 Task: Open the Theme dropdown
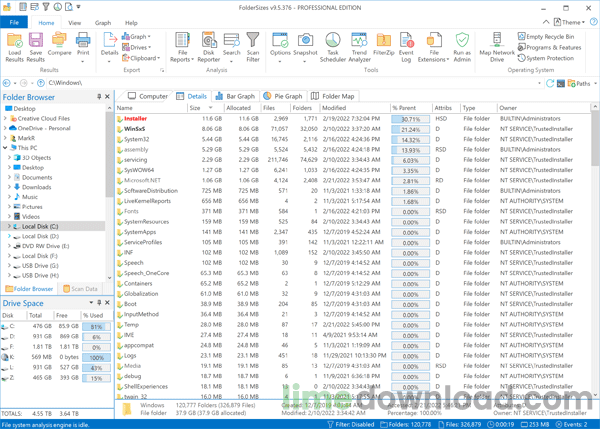[573, 22]
